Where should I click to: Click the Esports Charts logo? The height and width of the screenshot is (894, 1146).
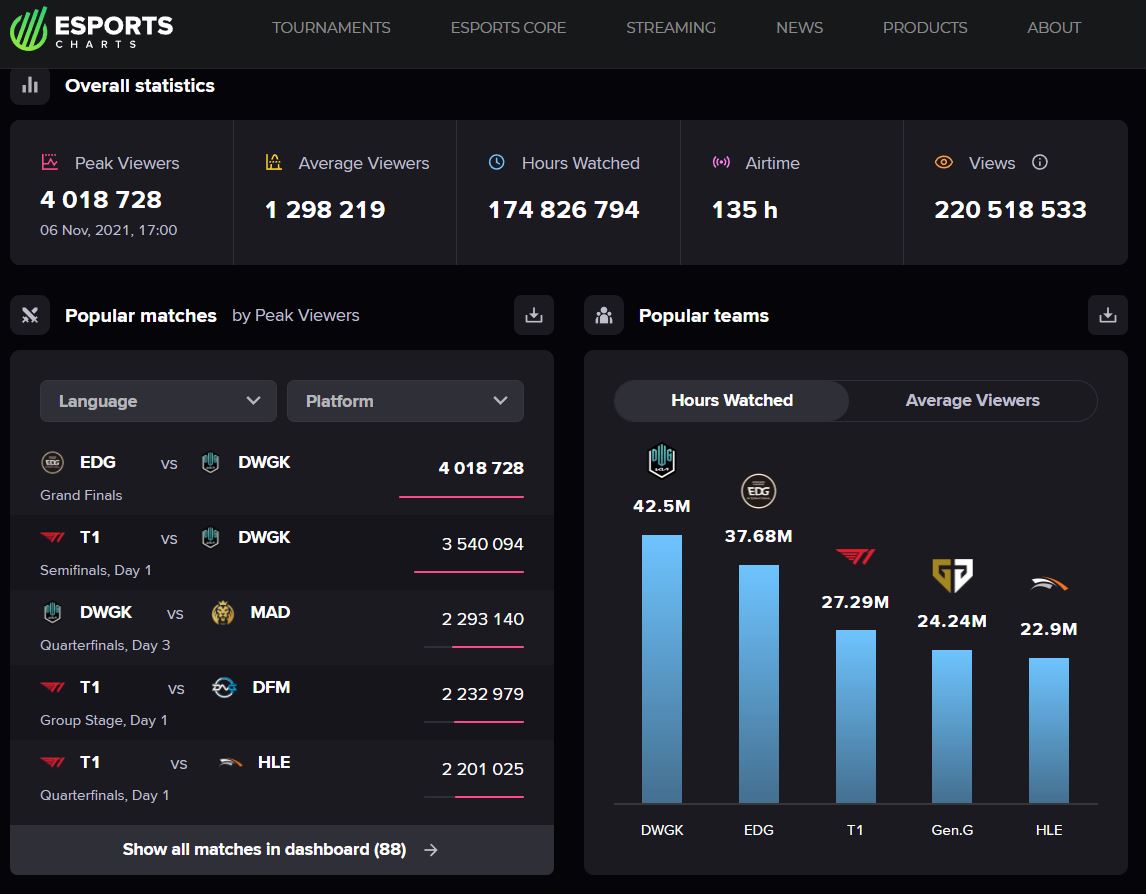click(91, 29)
